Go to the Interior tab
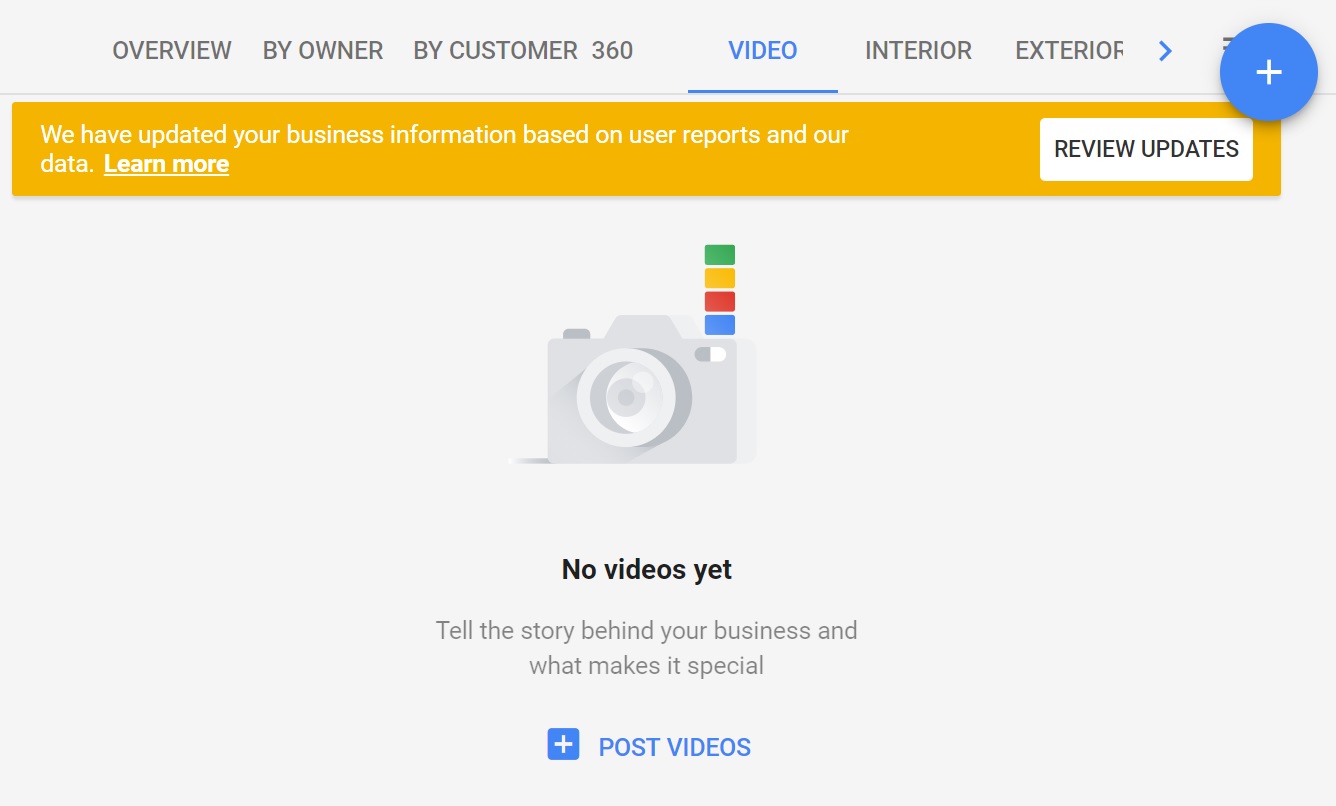1336x806 pixels. pos(918,50)
